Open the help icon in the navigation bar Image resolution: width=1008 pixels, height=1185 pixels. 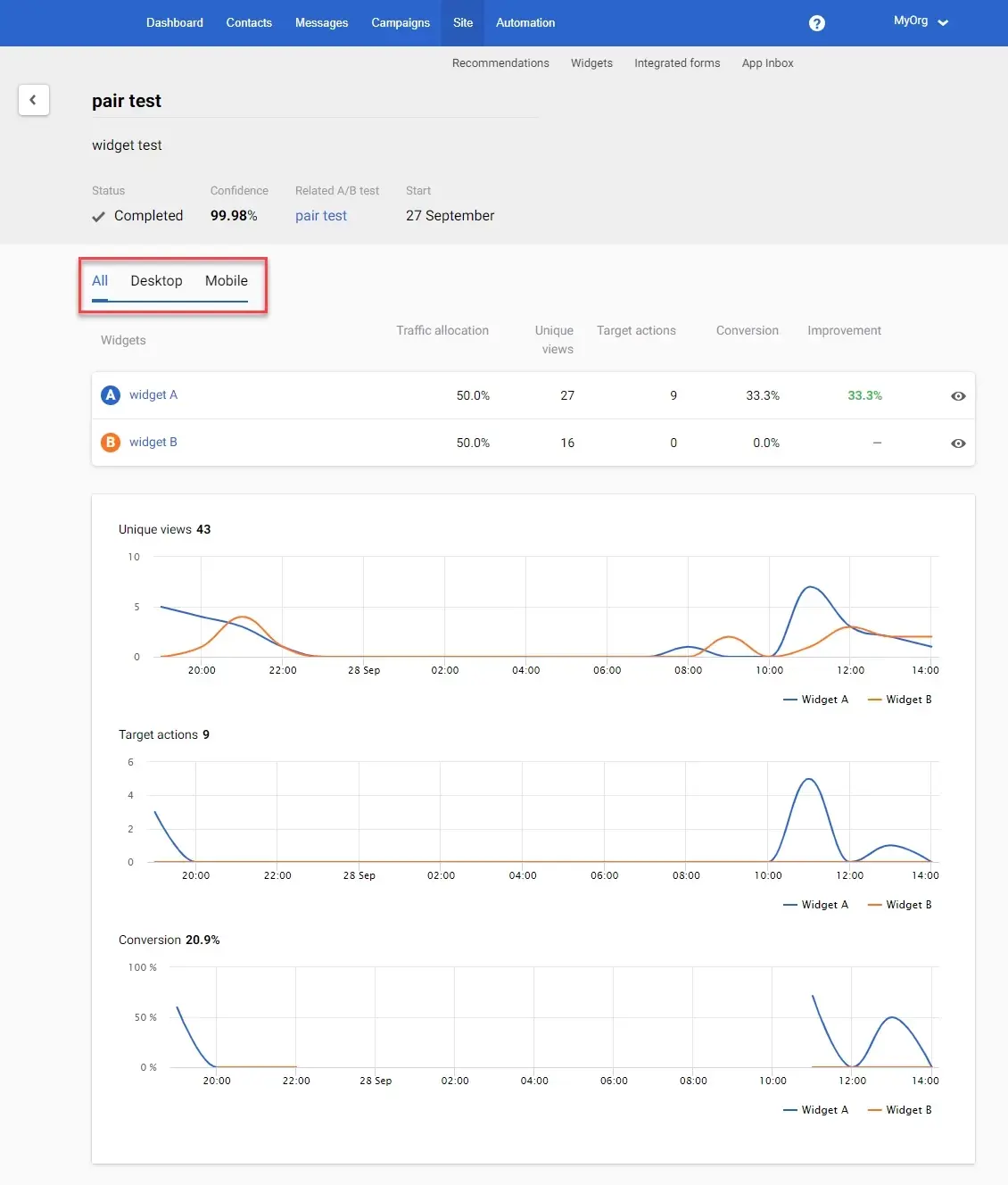tap(816, 23)
